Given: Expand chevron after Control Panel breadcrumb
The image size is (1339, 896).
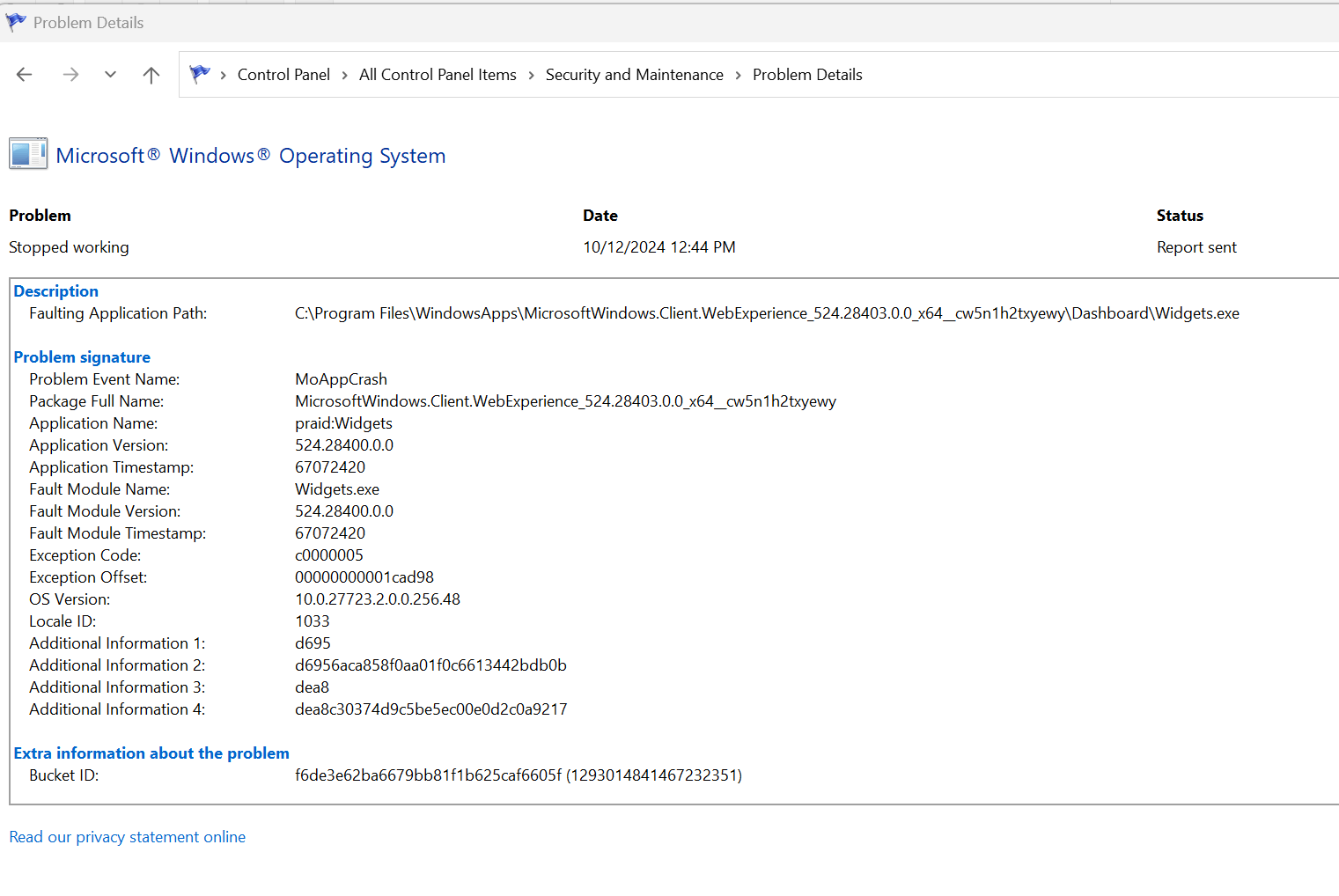Looking at the screenshot, I should click(x=344, y=76).
